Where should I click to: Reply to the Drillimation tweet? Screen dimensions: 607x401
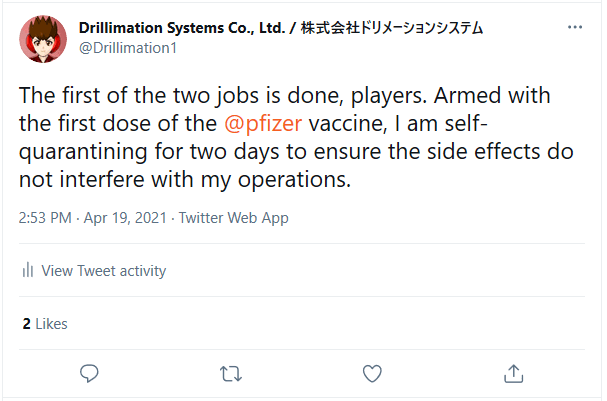point(89,374)
